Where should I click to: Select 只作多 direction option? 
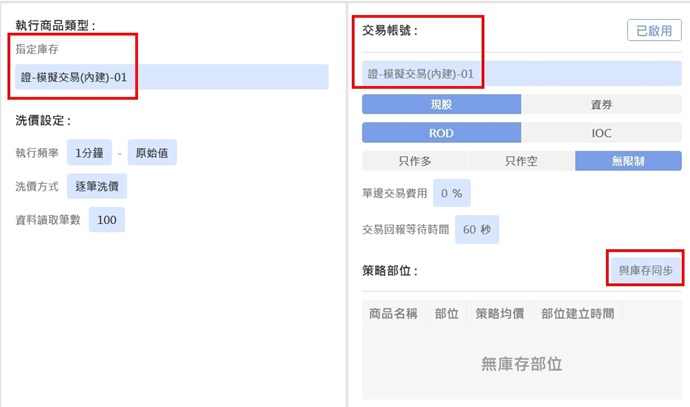click(414, 161)
